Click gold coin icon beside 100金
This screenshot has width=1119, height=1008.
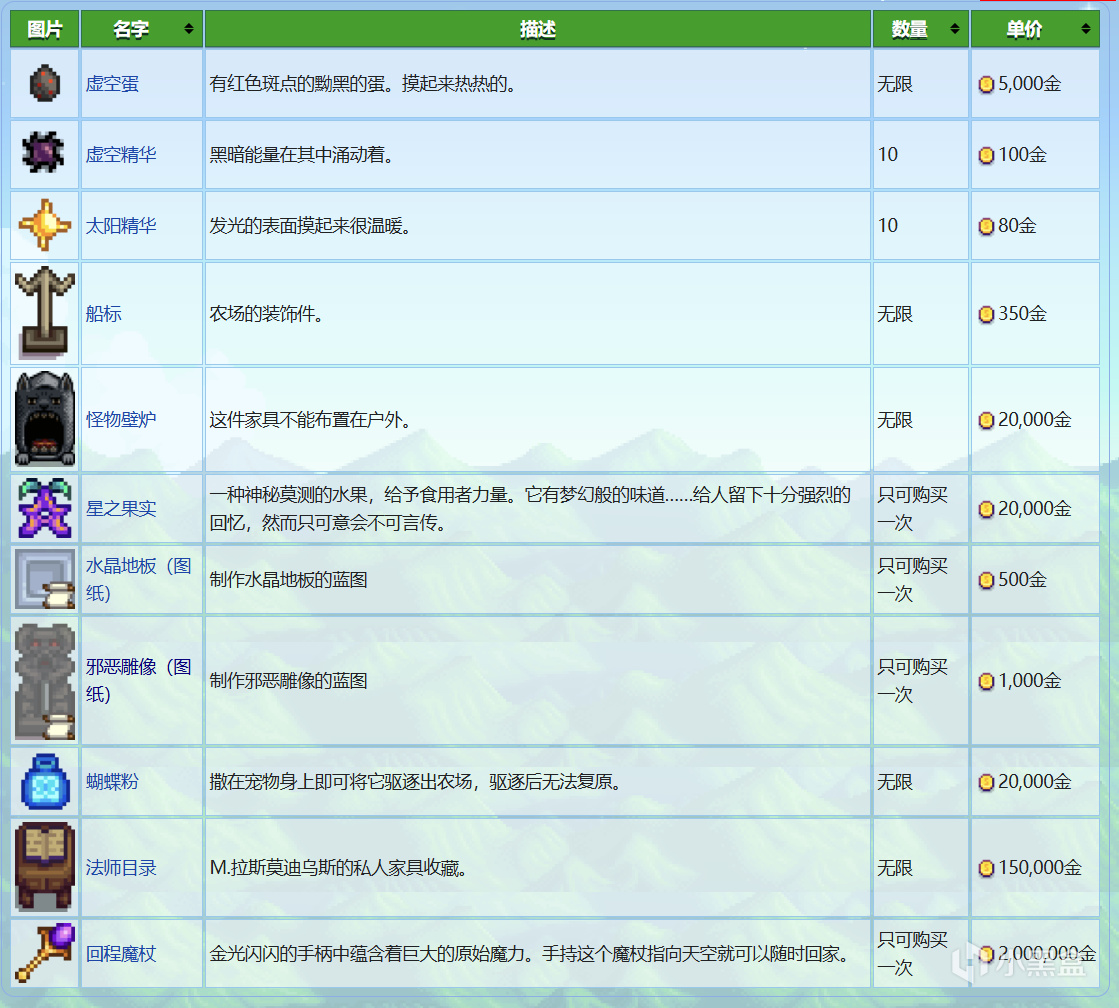(986, 155)
